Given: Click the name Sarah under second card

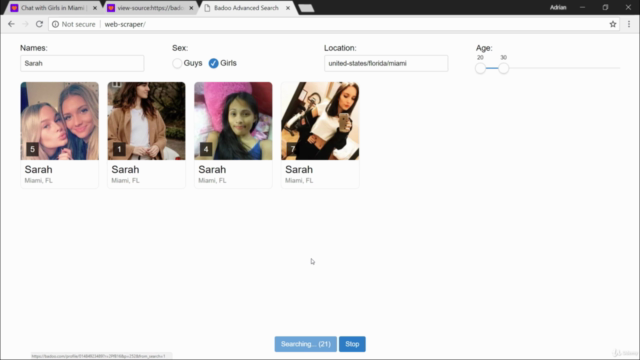Looking at the screenshot, I should click(125, 169).
